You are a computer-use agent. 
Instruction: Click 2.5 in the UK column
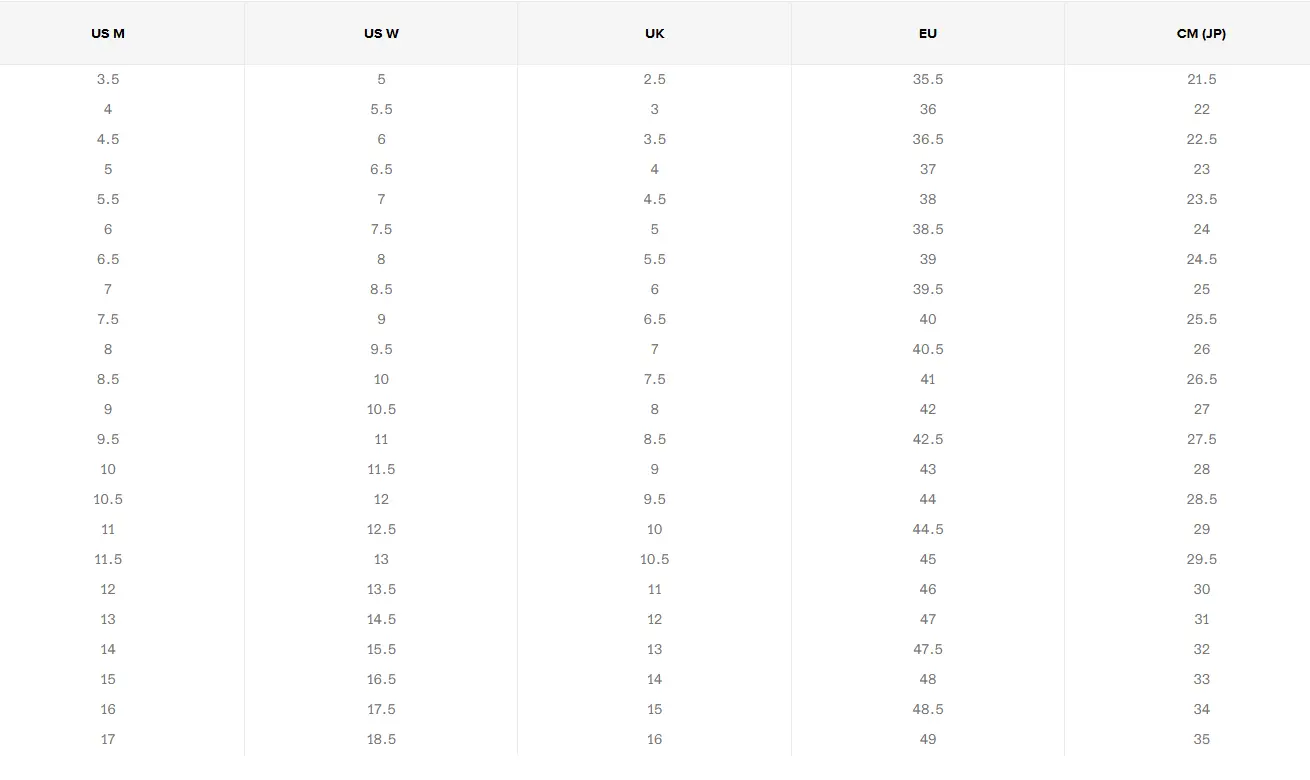(x=655, y=79)
